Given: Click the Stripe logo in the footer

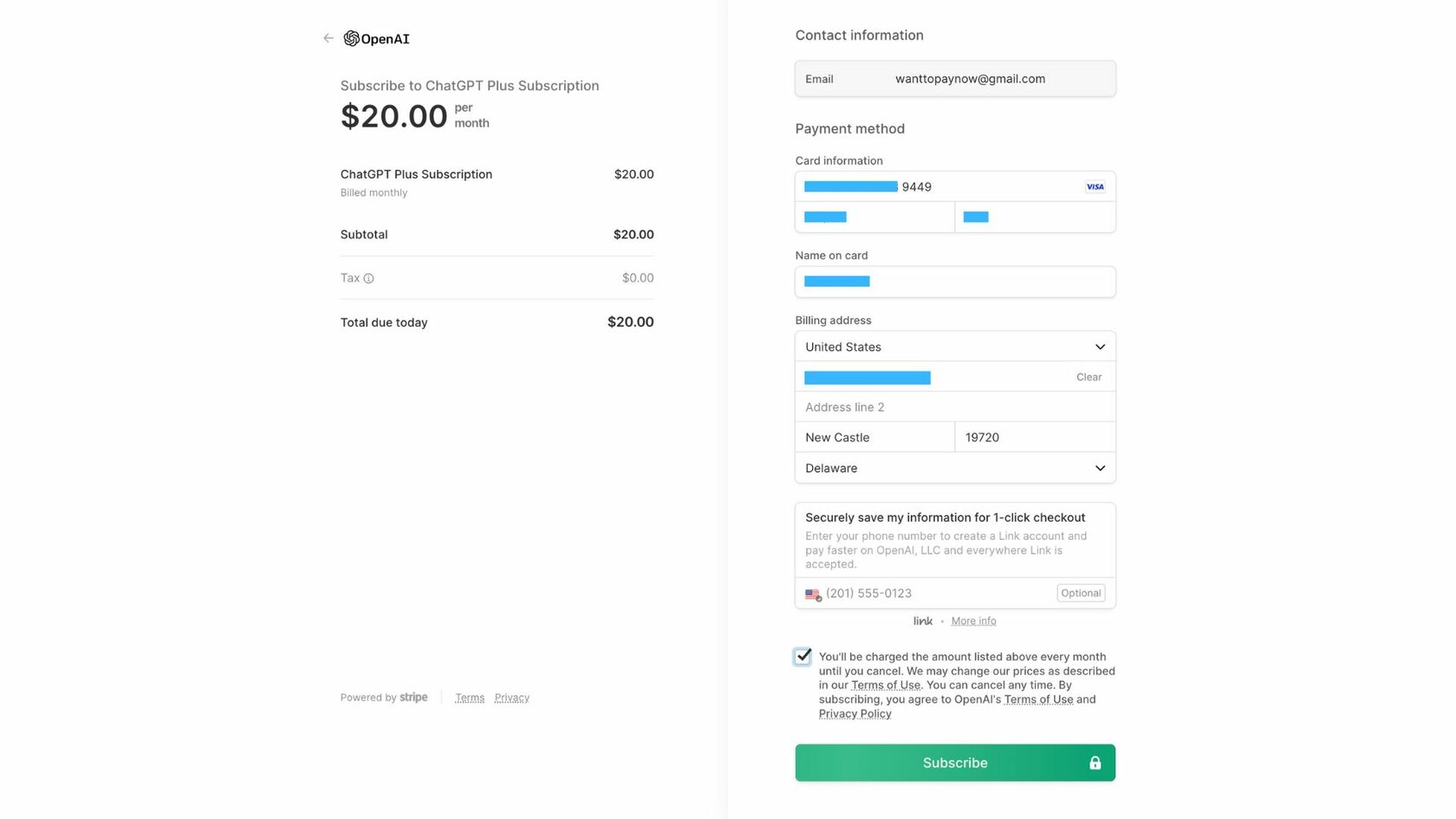Looking at the screenshot, I should coord(413,697).
